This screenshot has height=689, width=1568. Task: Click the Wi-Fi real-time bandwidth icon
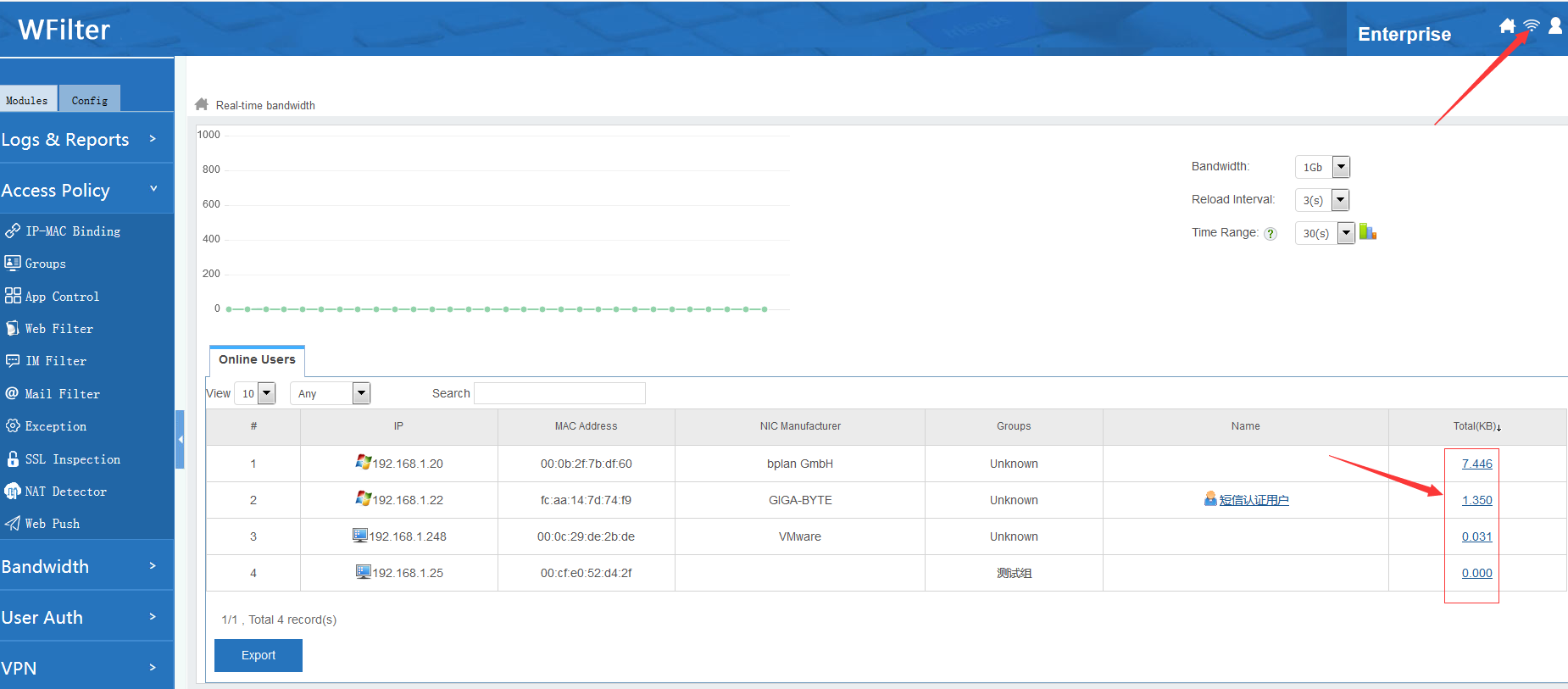tap(1532, 25)
